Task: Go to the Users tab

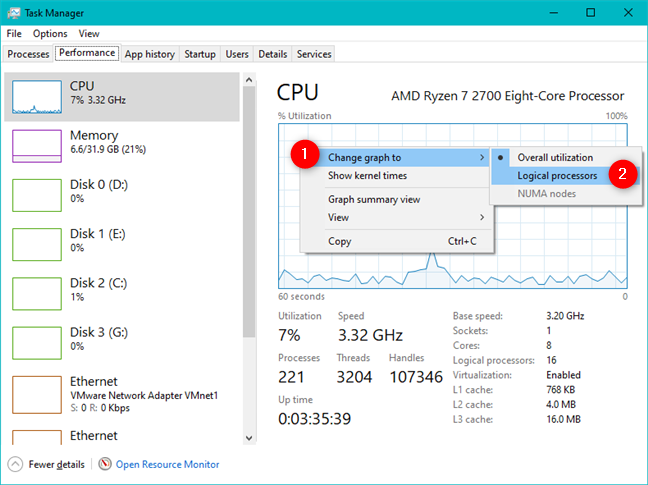Action: (237, 54)
